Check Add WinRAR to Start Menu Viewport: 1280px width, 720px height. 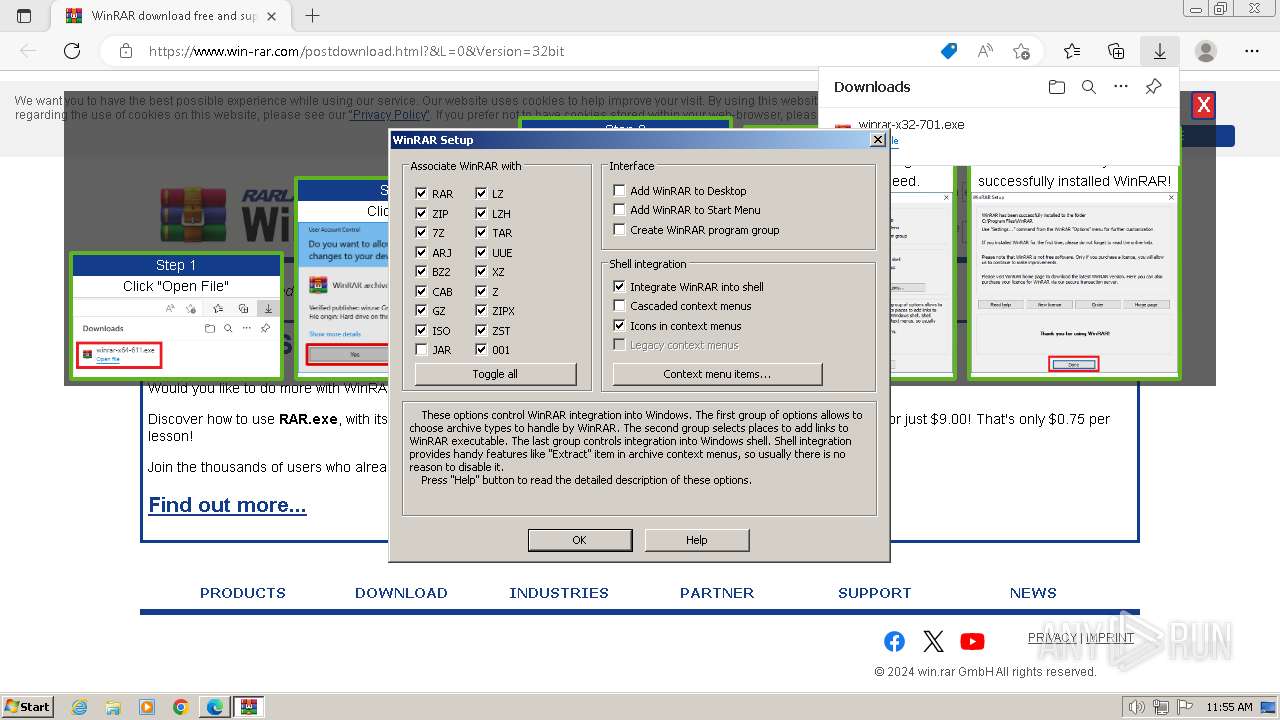tap(619, 210)
